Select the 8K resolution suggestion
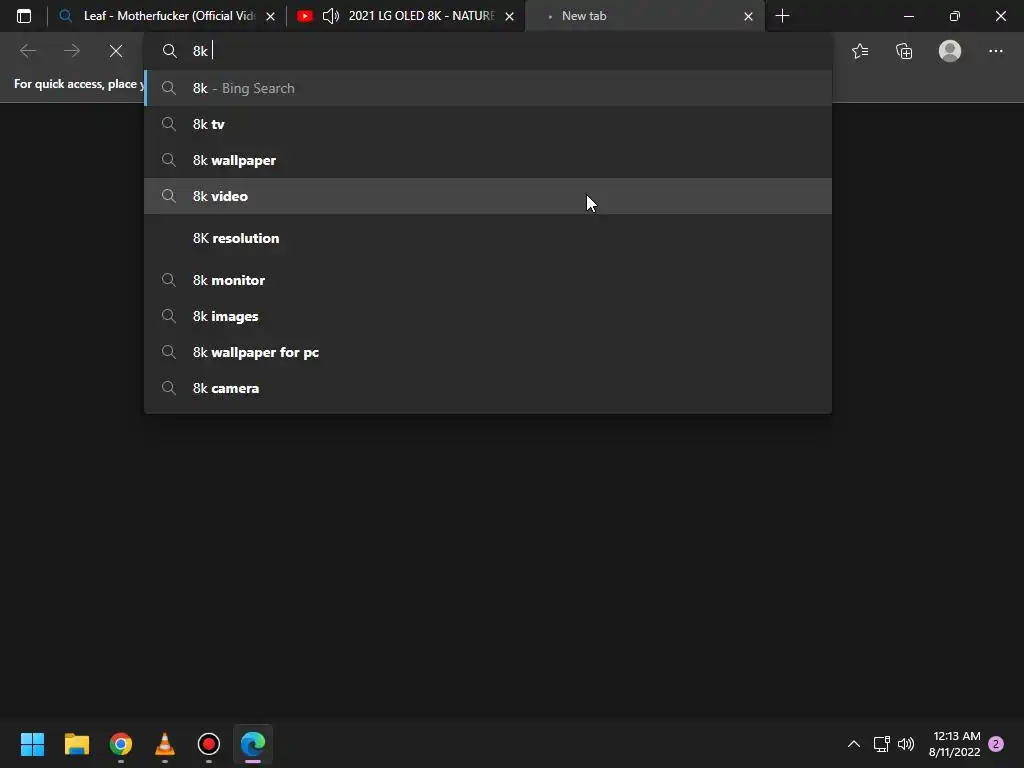This screenshot has height=768, width=1024. coord(488,238)
